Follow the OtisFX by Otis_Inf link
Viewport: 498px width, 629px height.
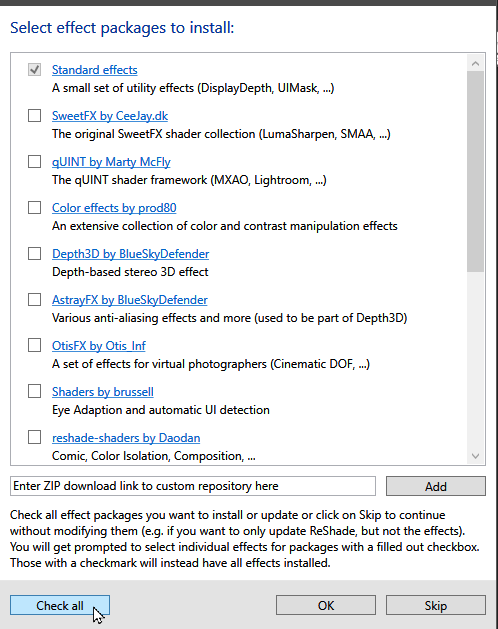tap(99, 346)
